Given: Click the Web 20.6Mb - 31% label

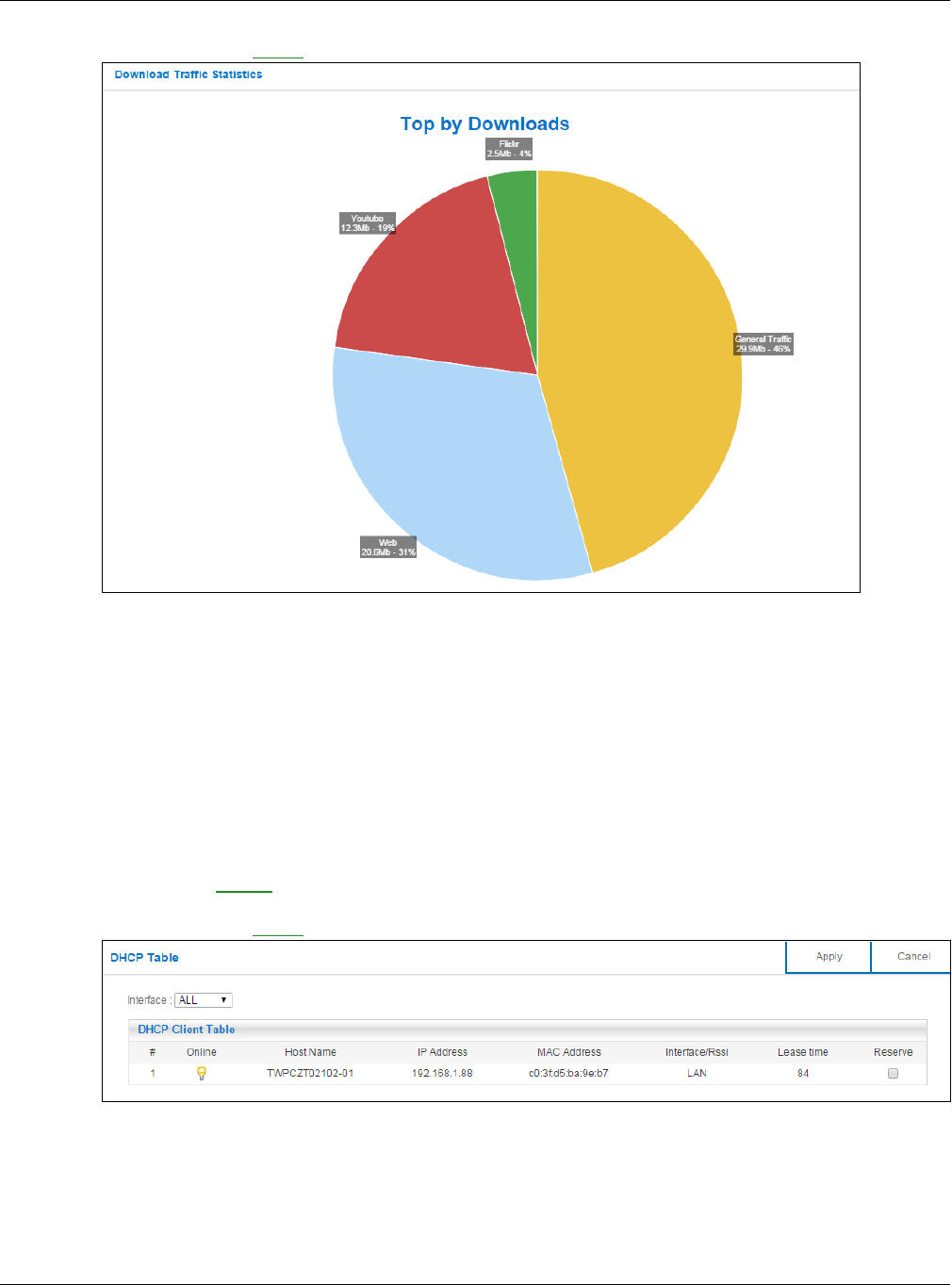Looking at the screenshot, I should click(x=387, y=548).
